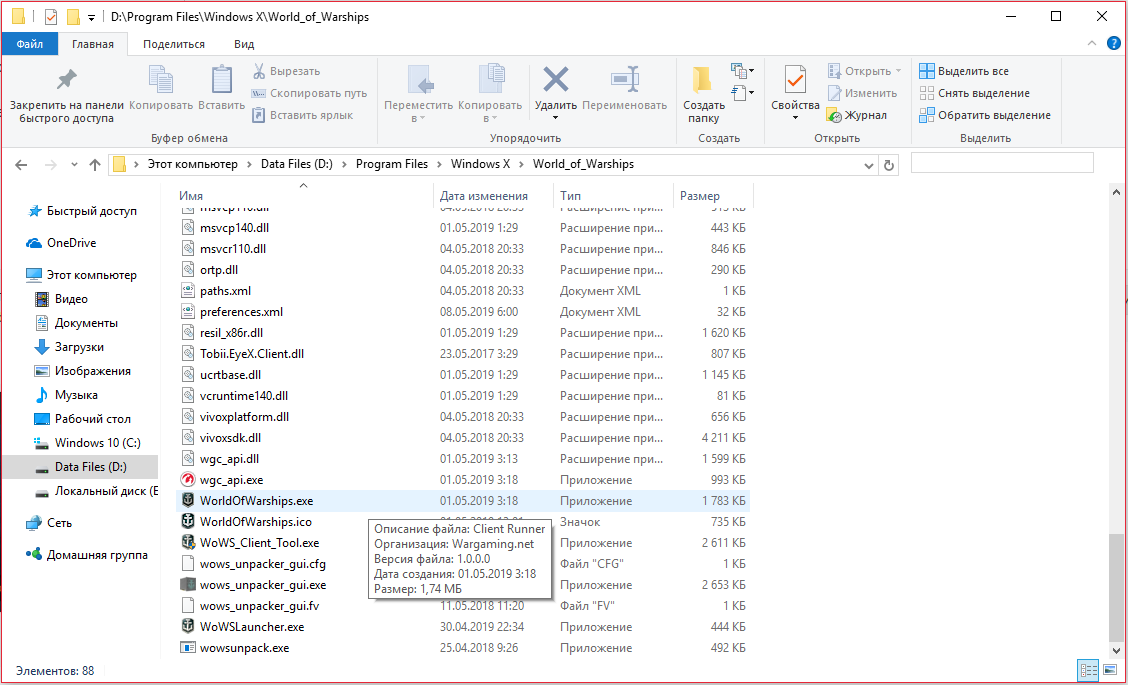
Task: Switch to the Home (Главная) ribbon tab
Action: click(93, 44)
